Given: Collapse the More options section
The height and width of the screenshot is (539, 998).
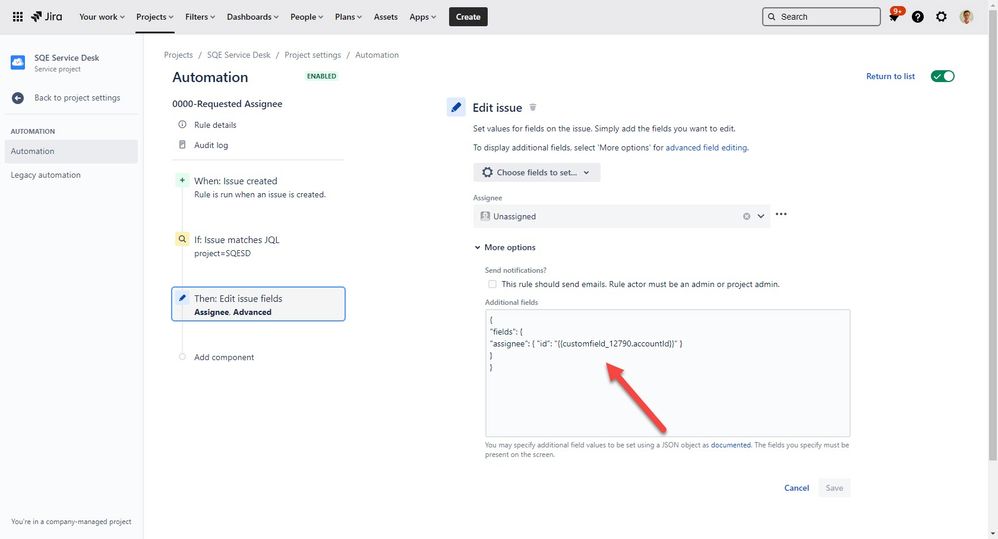Looking at the screenshot, I should 505,248.
